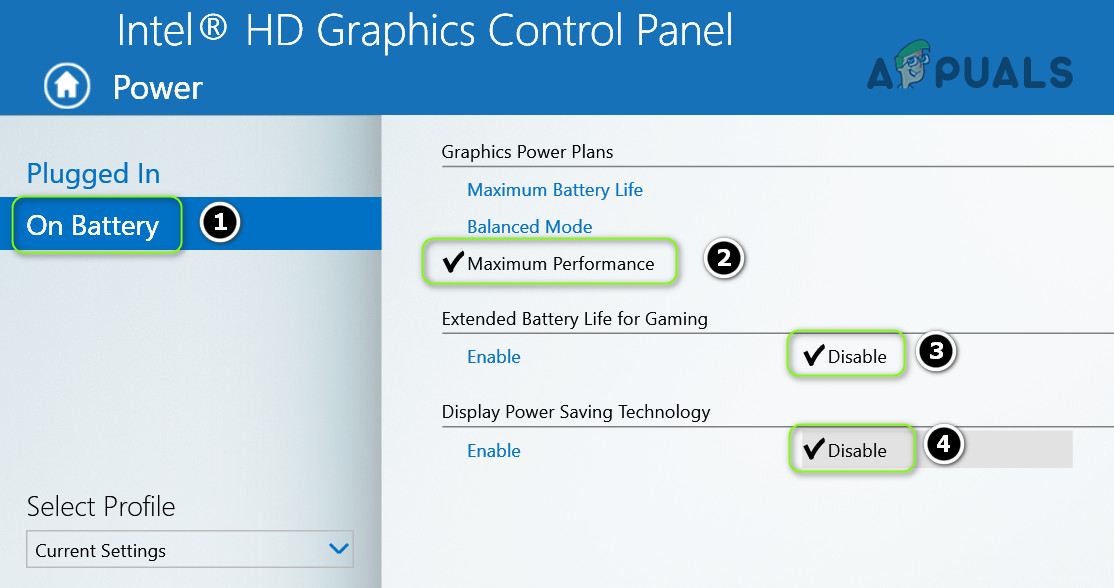Click the step 4 numbered marker
1114x588 pixels.
click(944, 446)
